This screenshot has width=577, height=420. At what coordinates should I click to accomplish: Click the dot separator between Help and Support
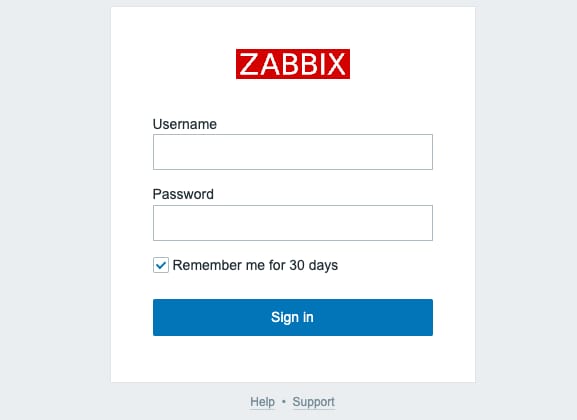click(x=284, y=402)
